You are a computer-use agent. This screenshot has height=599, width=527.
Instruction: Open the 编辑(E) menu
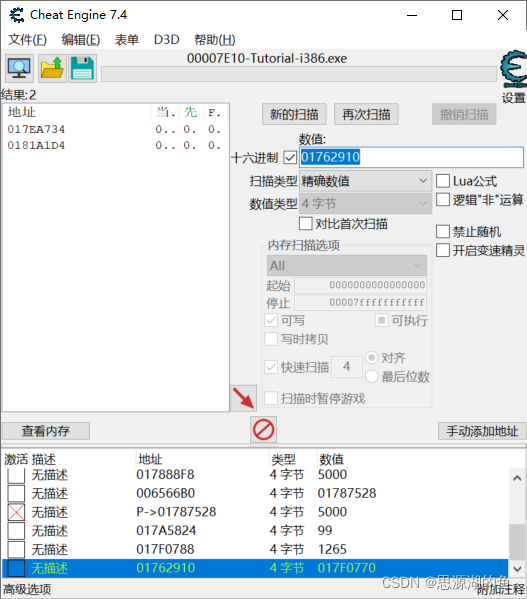pos(81,39)
